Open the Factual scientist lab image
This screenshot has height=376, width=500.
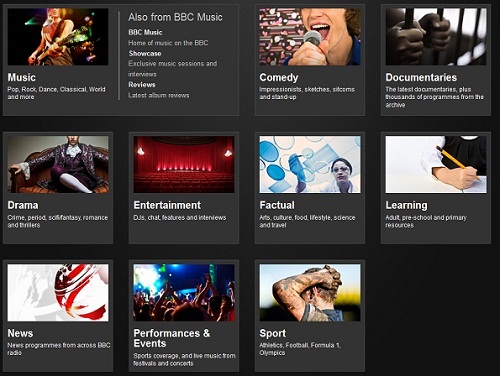click(310, 164)
